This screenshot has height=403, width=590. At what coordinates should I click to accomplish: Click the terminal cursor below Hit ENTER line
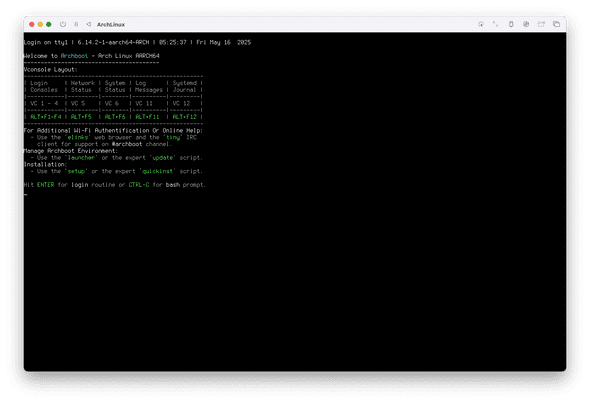26,195
